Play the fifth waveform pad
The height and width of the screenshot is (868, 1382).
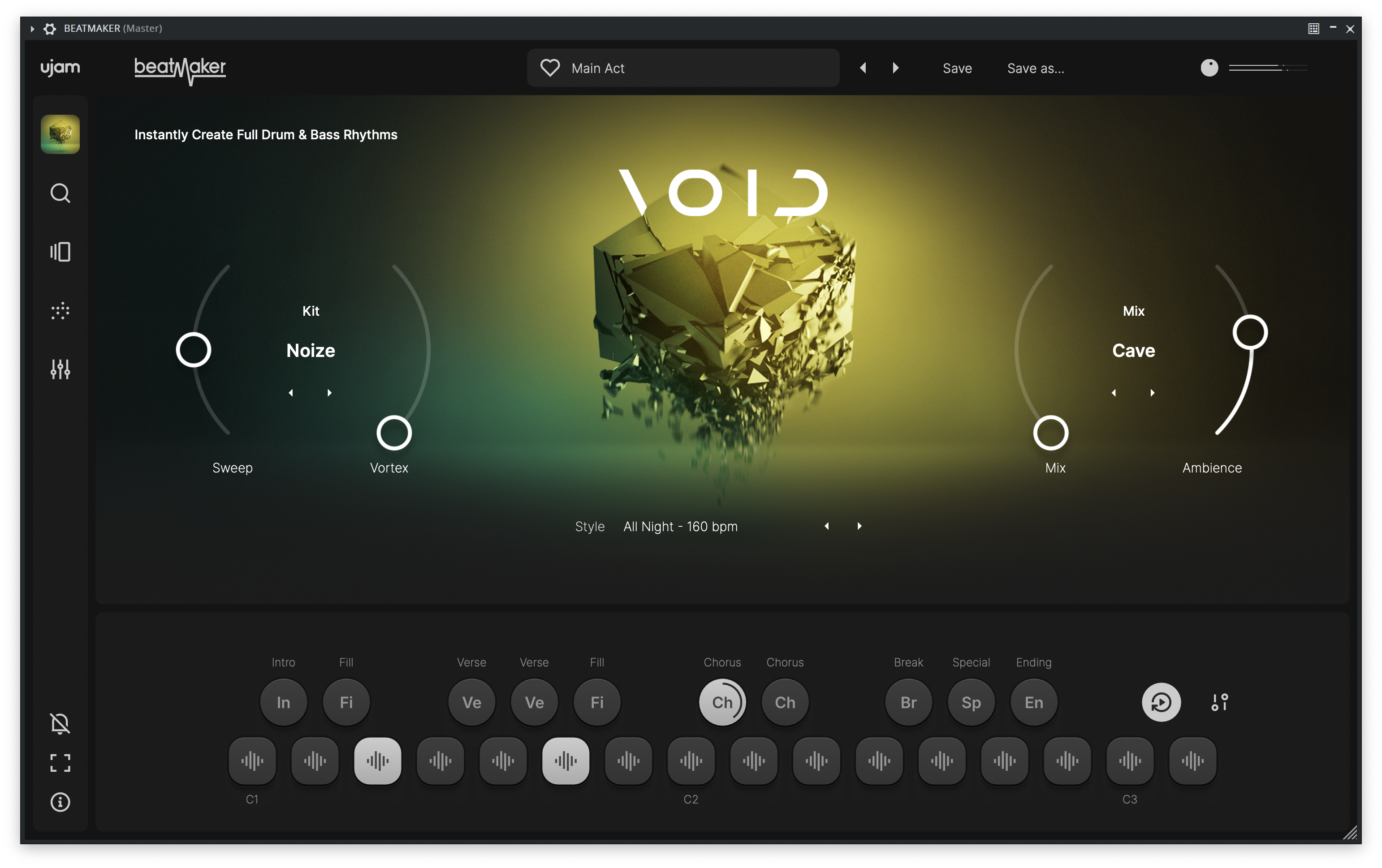(503, 761)
